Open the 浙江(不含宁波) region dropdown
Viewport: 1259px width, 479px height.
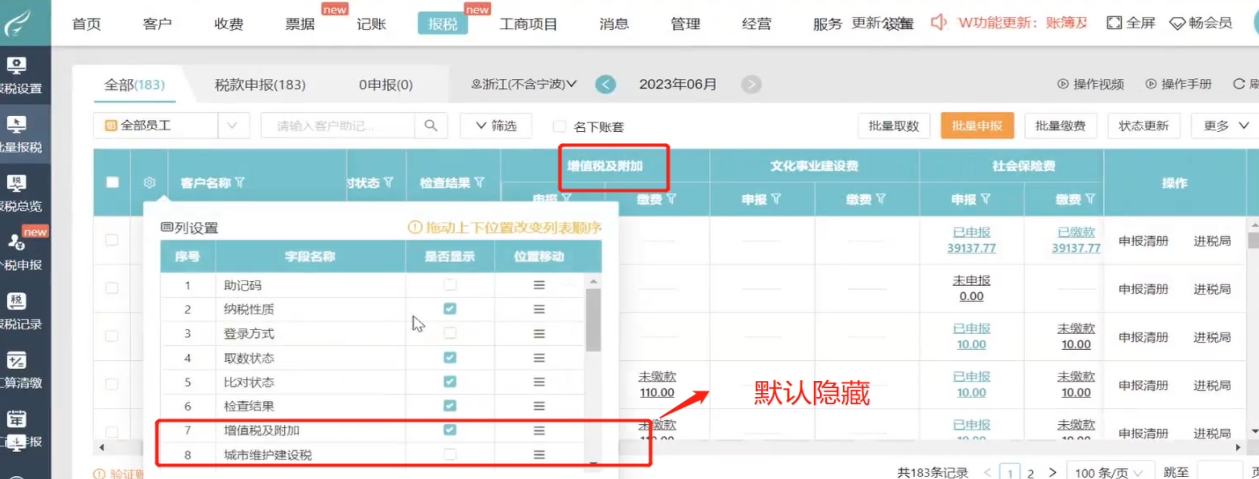point(524,84)
